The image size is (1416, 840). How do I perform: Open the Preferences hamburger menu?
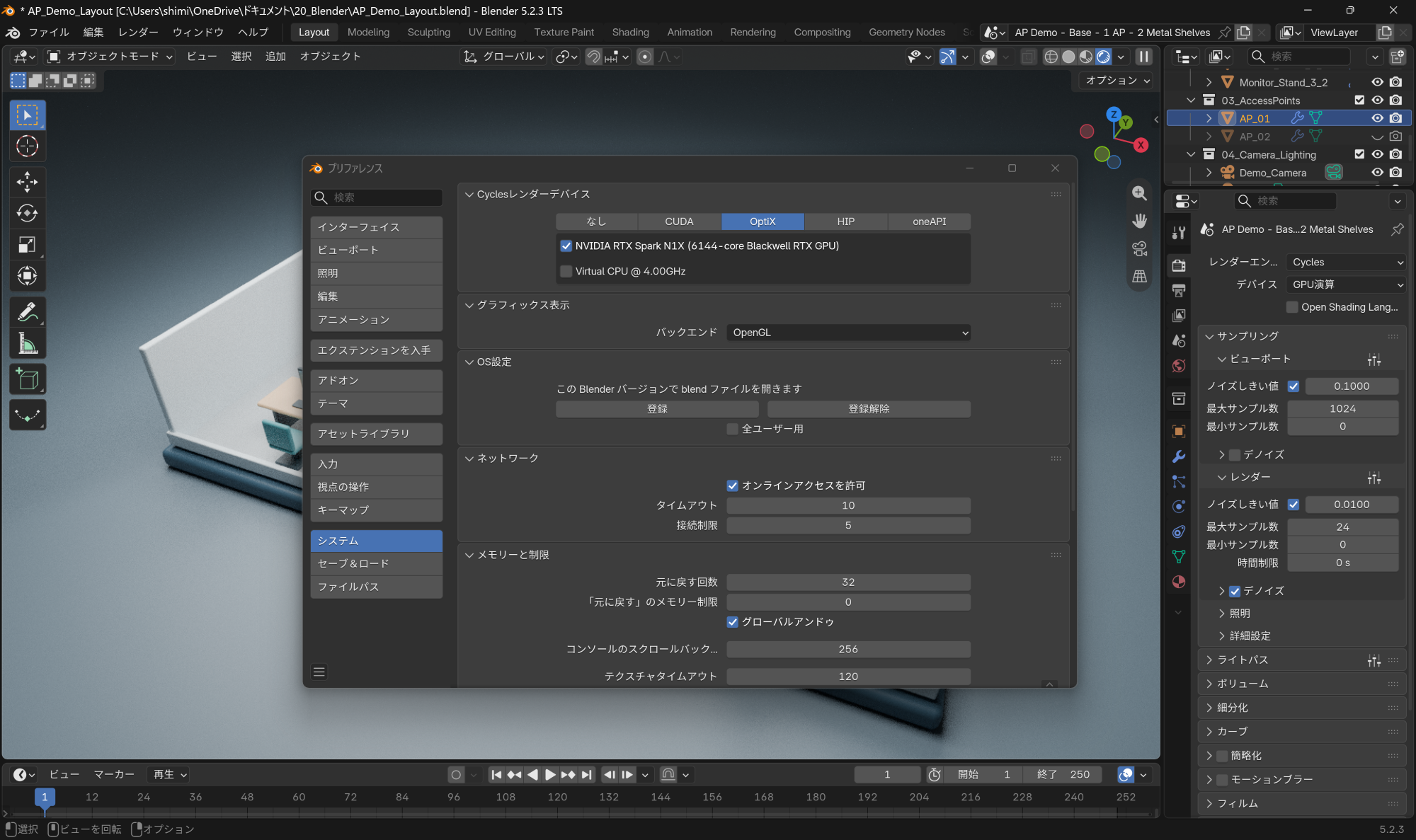tap(319, 672)
